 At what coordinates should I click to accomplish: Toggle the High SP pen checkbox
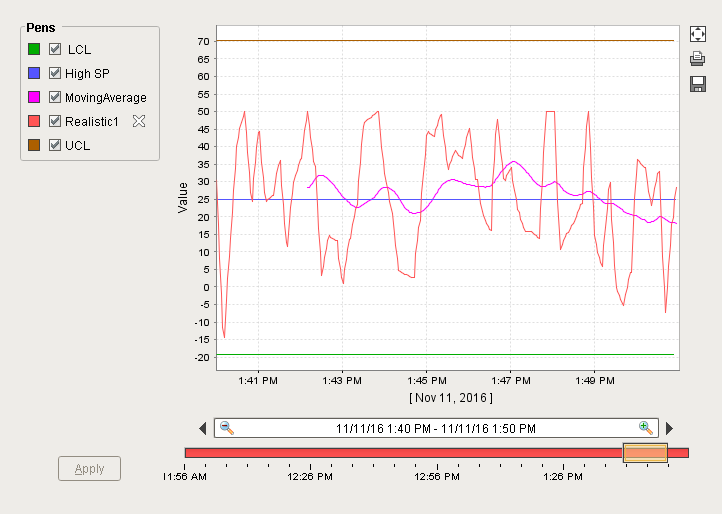pos(55,73)
